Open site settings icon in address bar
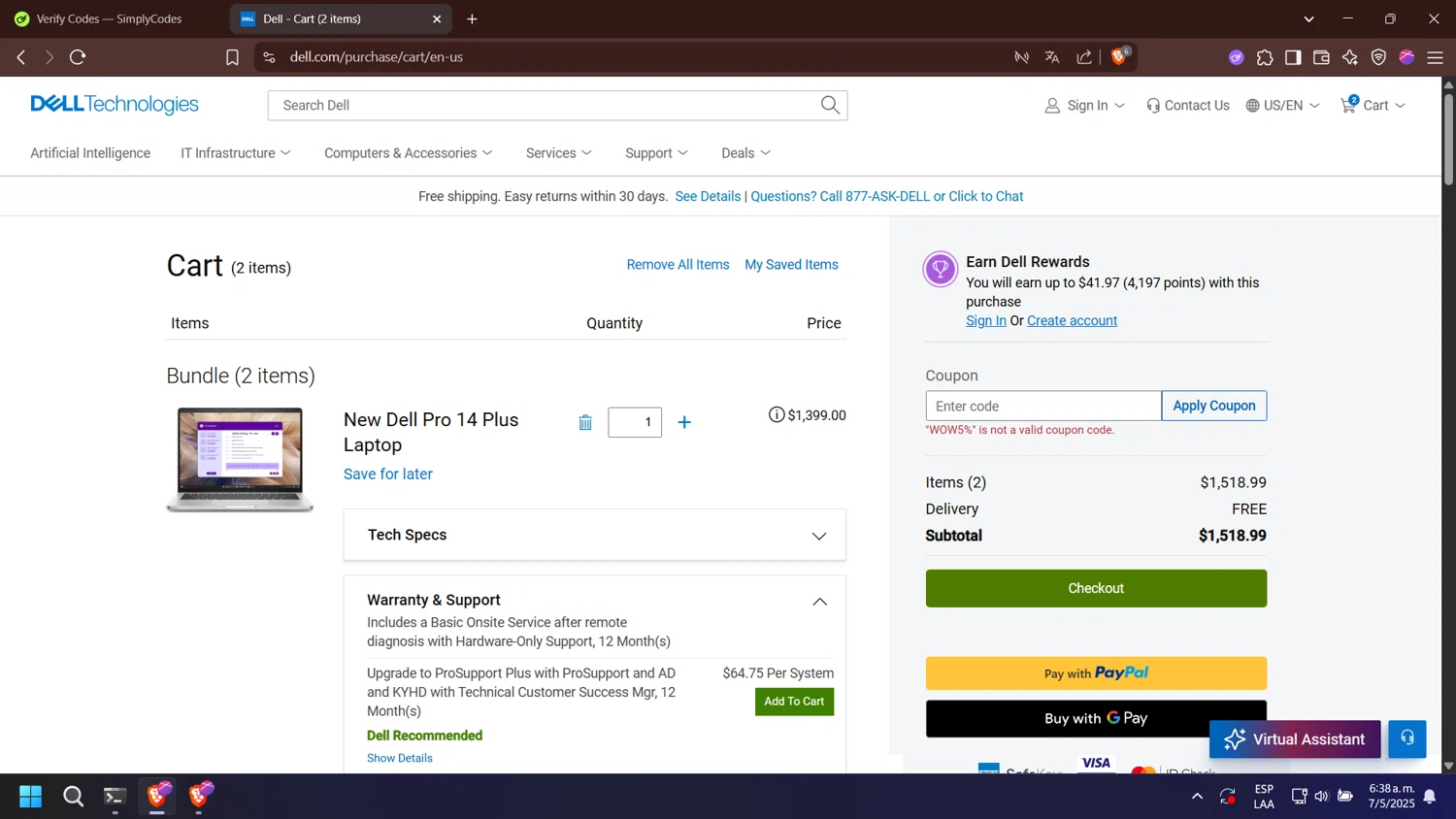 270,57
